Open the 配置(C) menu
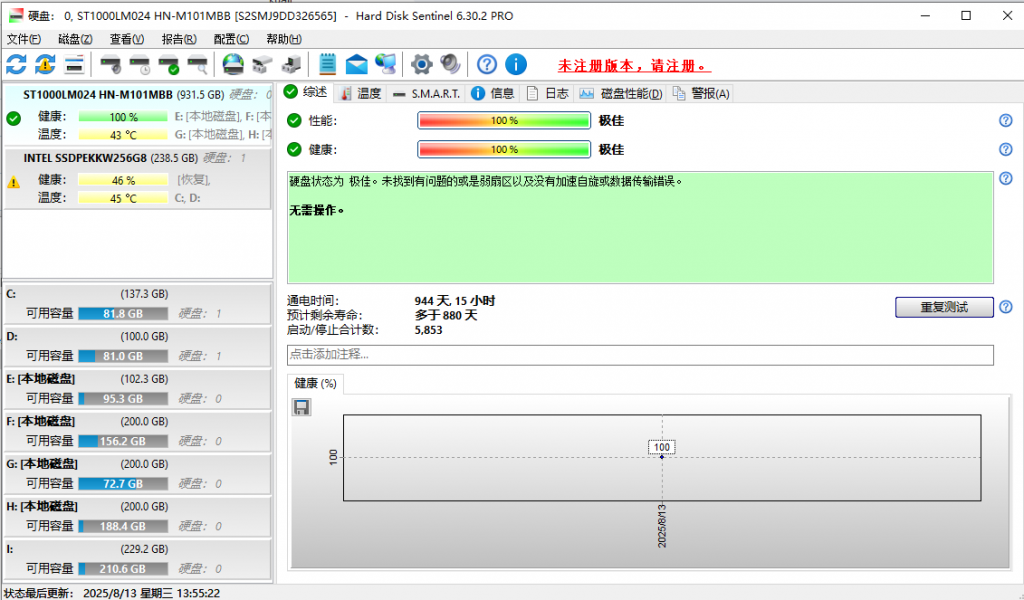Viewport: 1024px width, 600px height. [x=231, y=39]
